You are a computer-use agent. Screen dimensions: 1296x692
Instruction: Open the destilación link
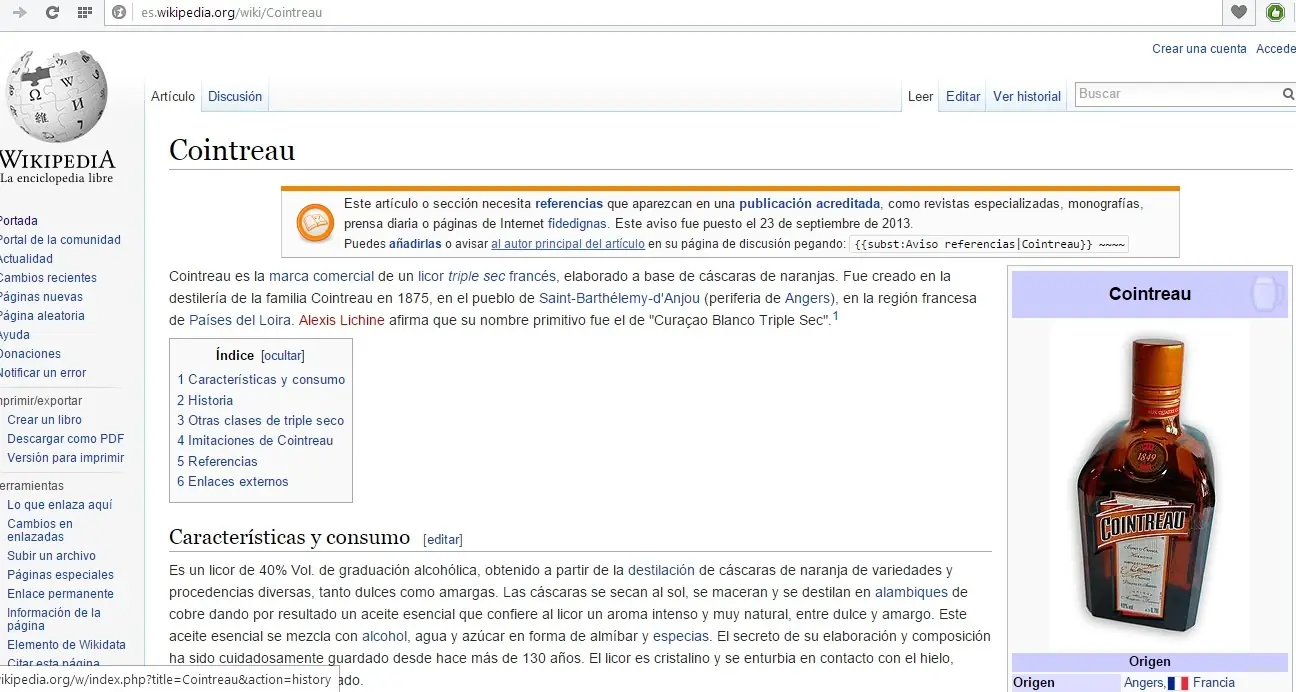click(x=661, y=570)
